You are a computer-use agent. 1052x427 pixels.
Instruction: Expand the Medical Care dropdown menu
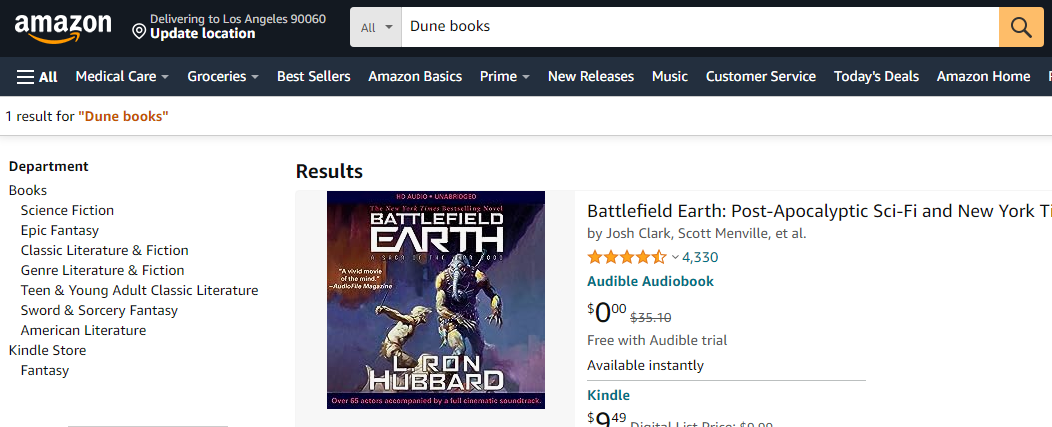(x=122, y=76)
